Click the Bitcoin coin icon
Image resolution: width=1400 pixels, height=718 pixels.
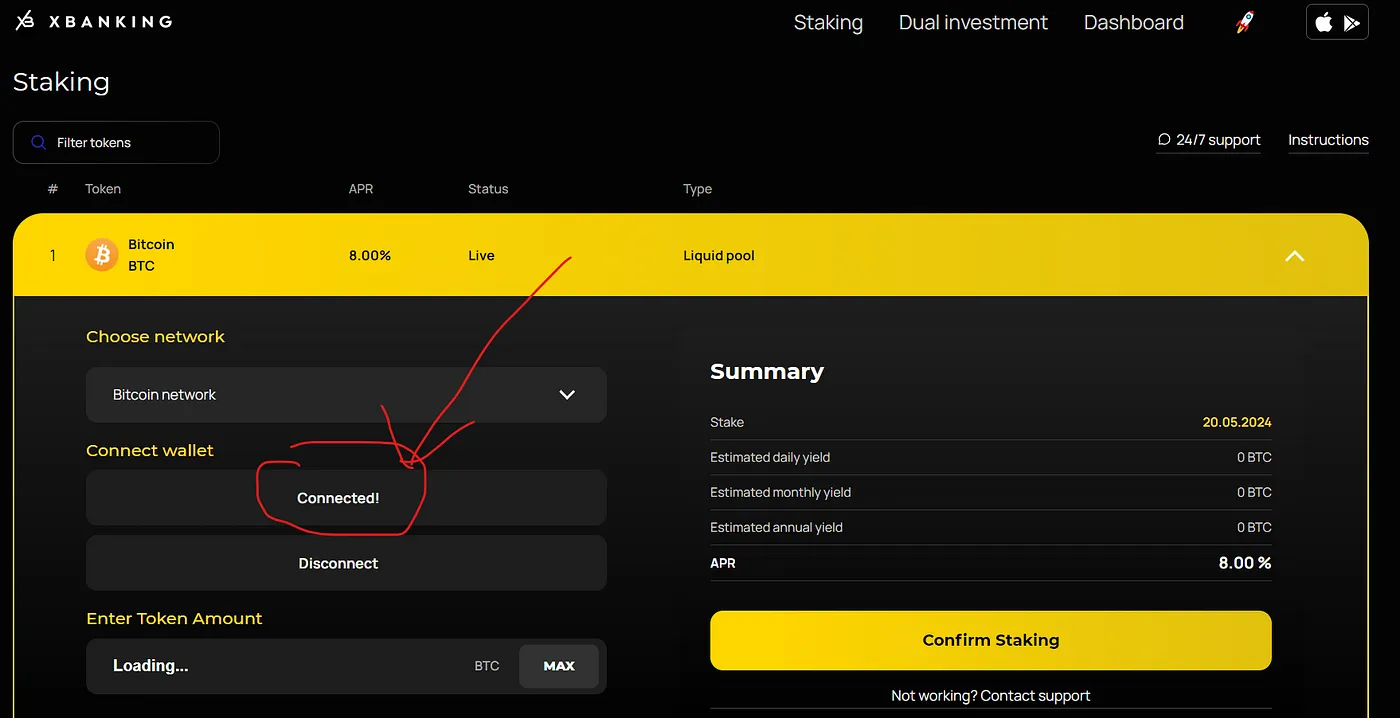point(102,255)
